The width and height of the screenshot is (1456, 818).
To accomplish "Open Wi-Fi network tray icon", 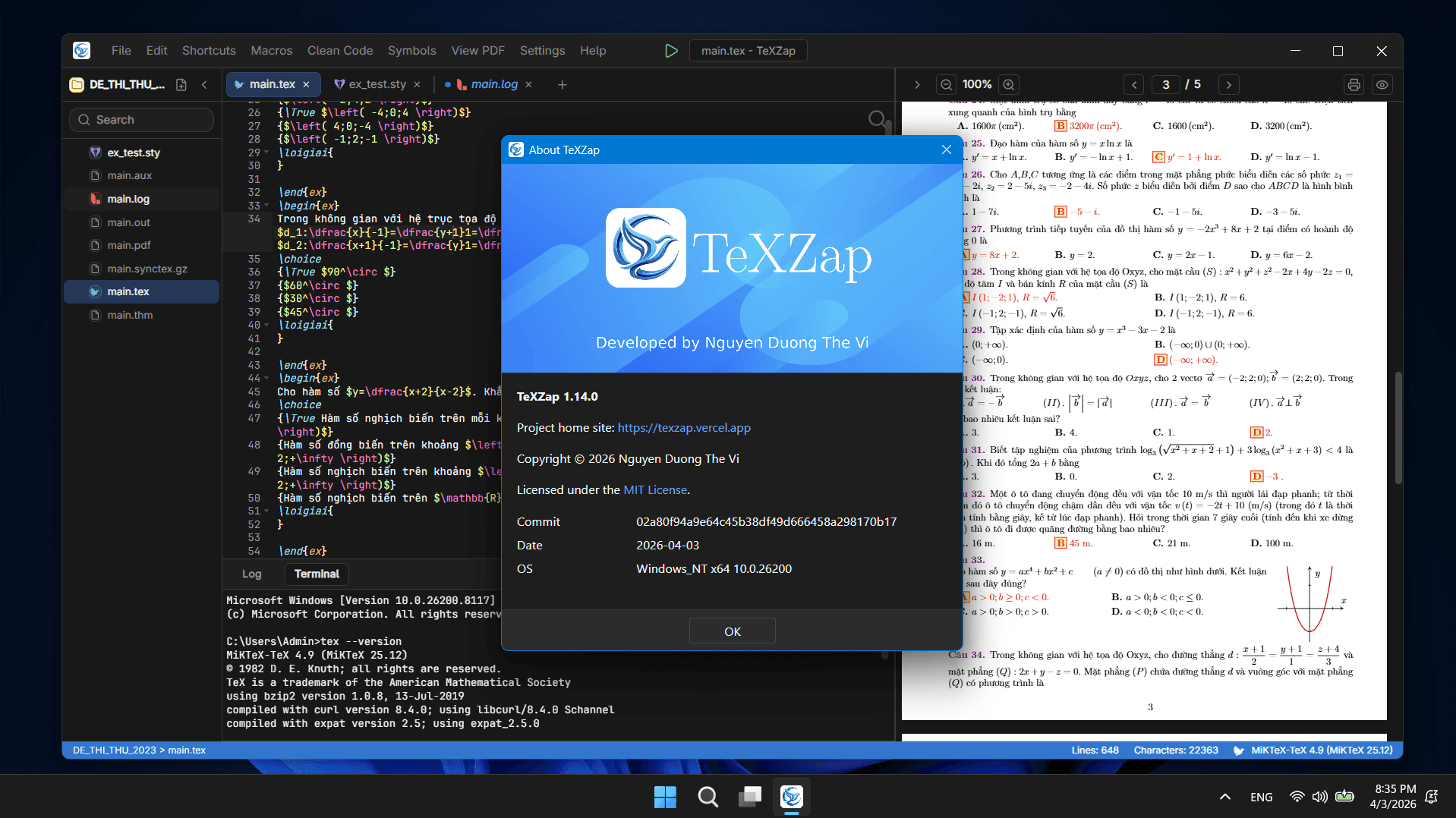I will click(1297, 797).
